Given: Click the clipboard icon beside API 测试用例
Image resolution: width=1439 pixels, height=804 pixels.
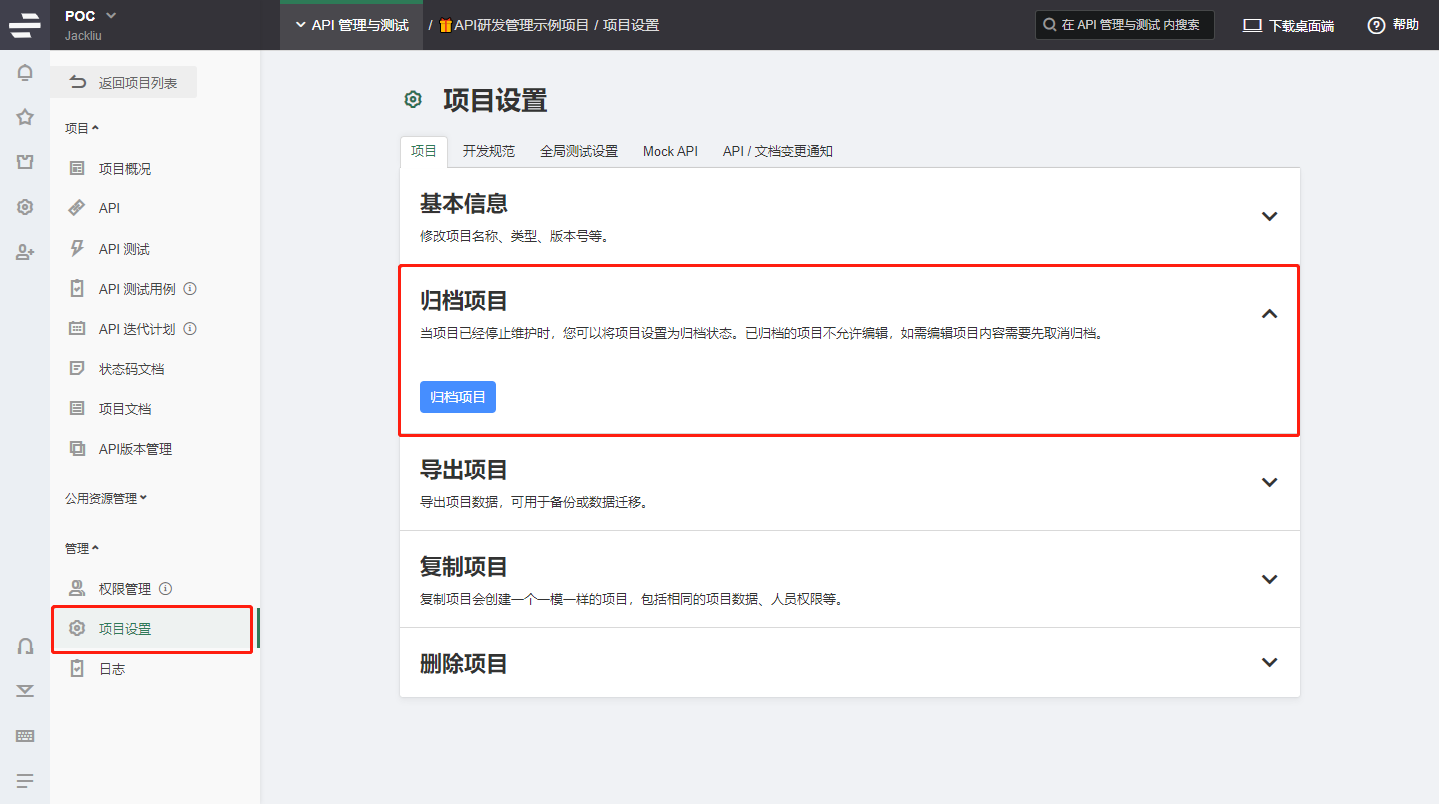Looking at the screenshot, I should 77,288.
